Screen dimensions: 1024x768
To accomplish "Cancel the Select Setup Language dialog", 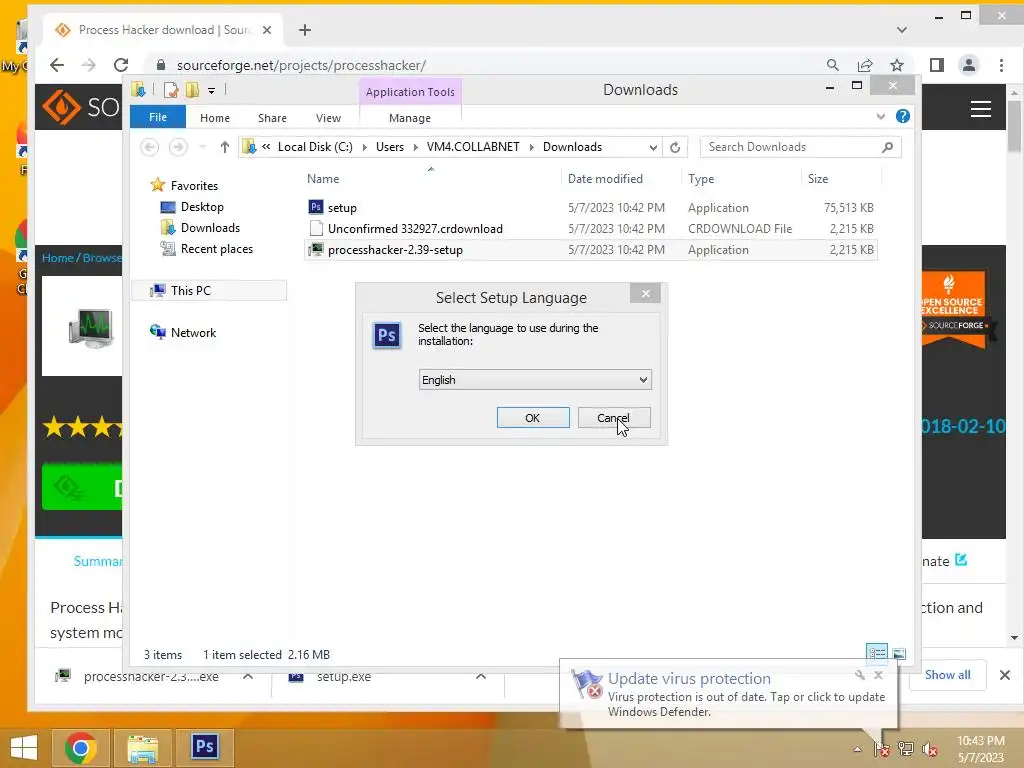I will click(x=614, y=418).
